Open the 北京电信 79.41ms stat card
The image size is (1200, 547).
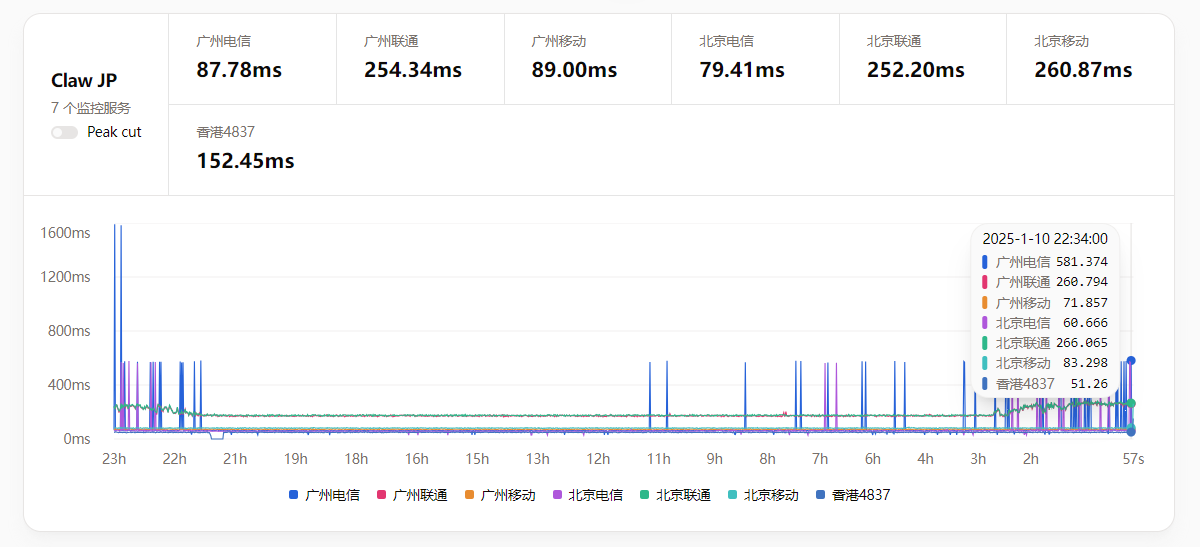point(755,59)
